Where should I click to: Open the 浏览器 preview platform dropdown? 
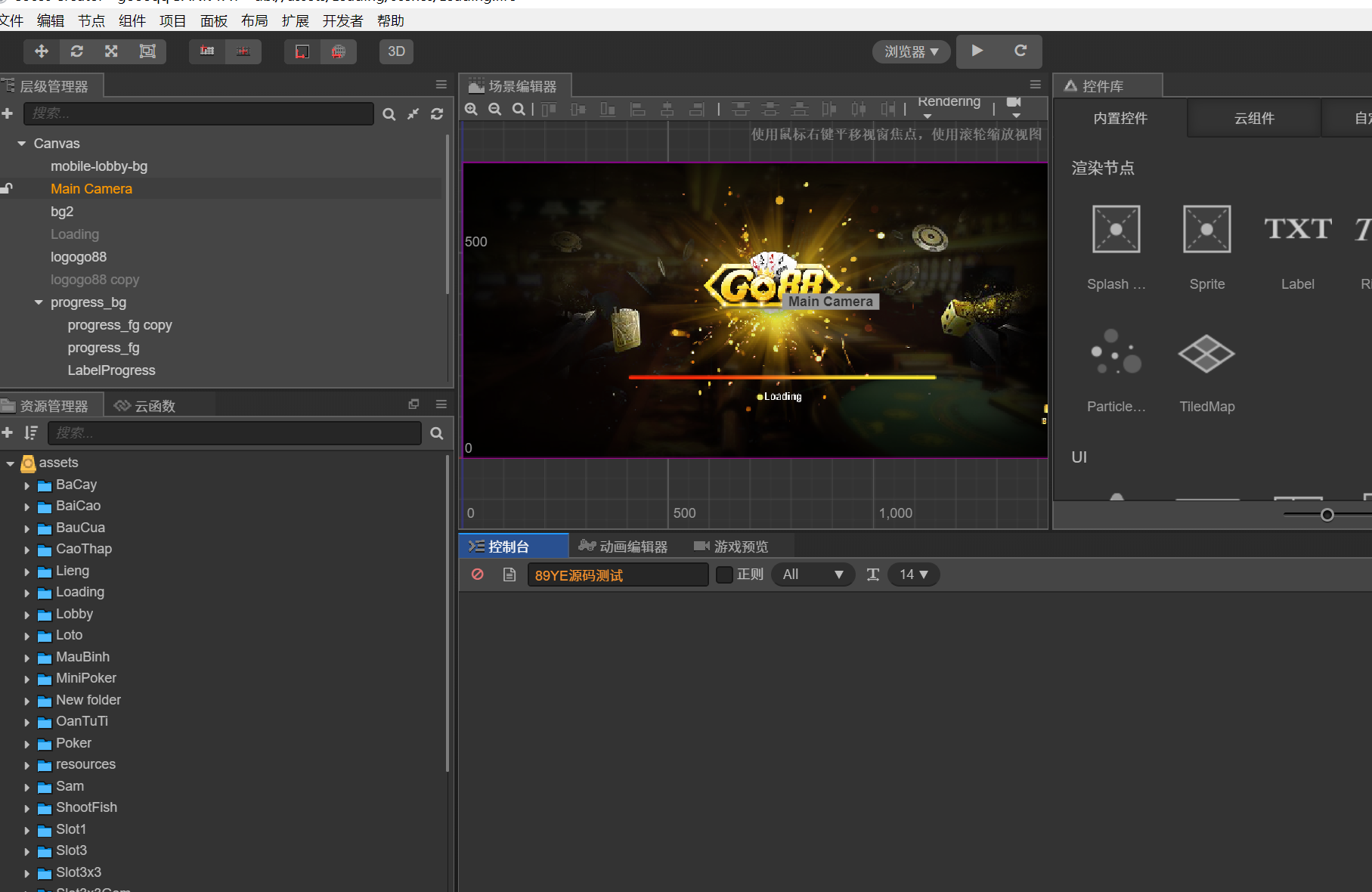click(x=911, y=51)
